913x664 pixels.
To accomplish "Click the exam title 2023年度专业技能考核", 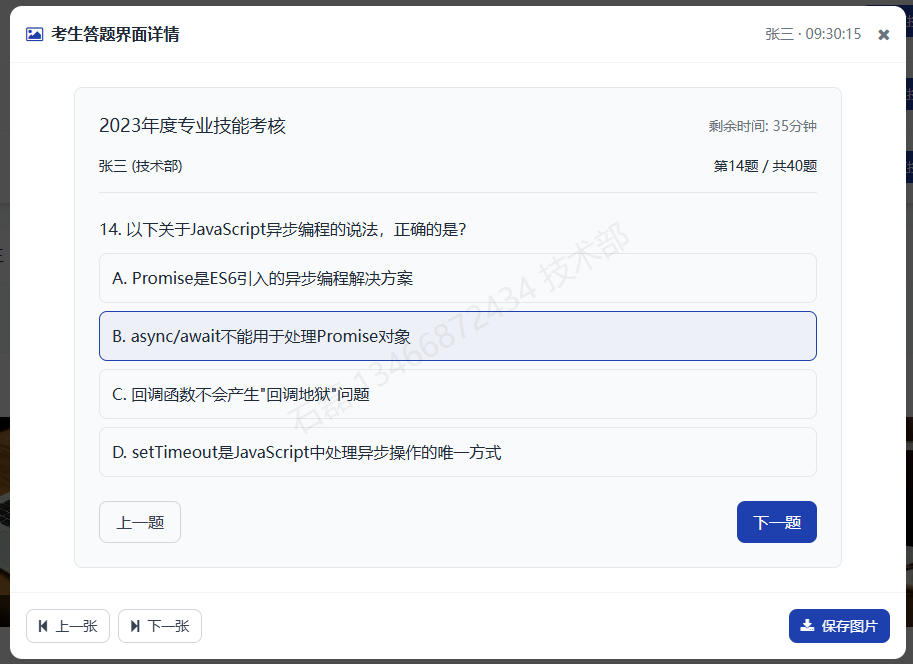I will pos(192,126).
